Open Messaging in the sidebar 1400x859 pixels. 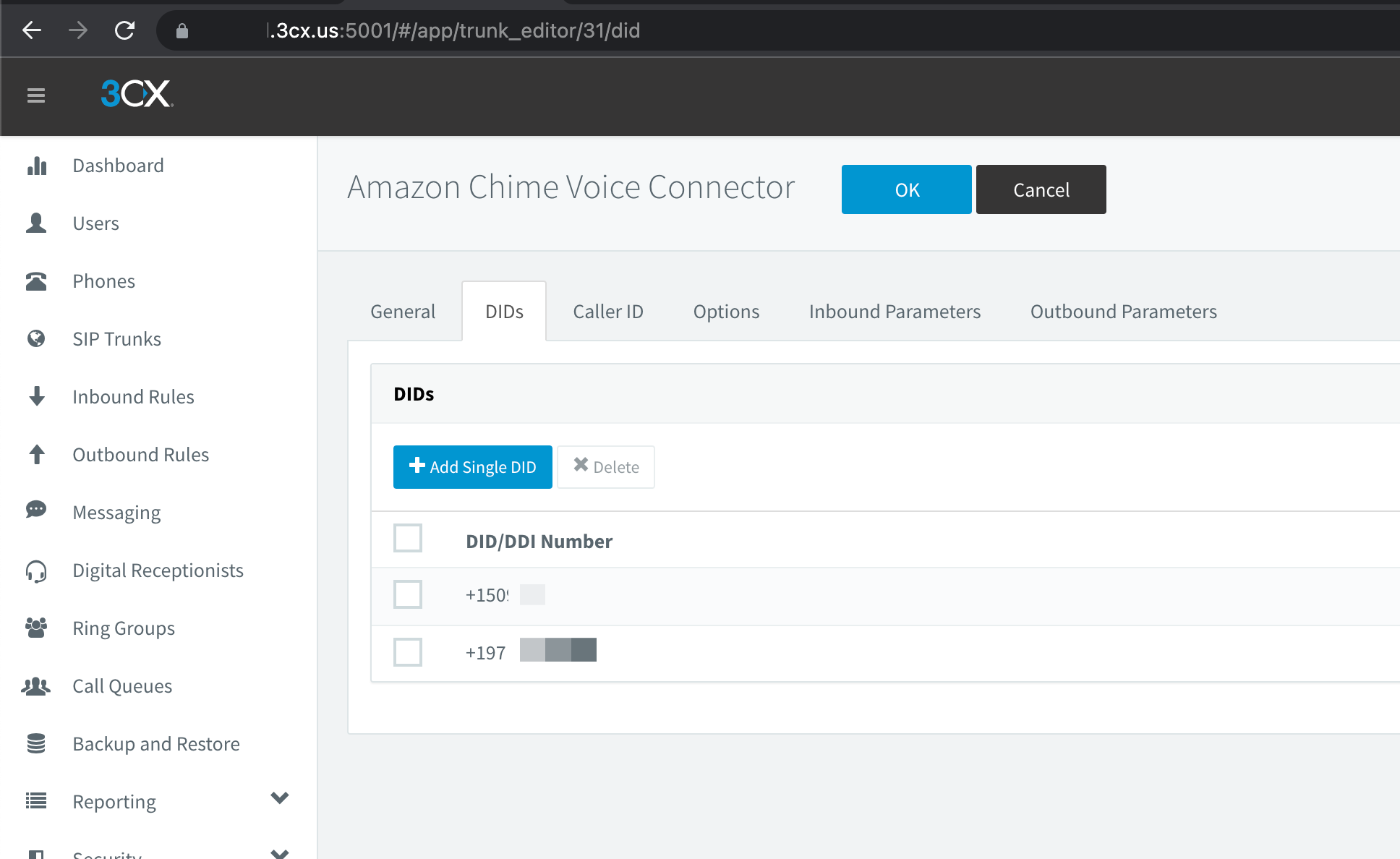point(116,513)
